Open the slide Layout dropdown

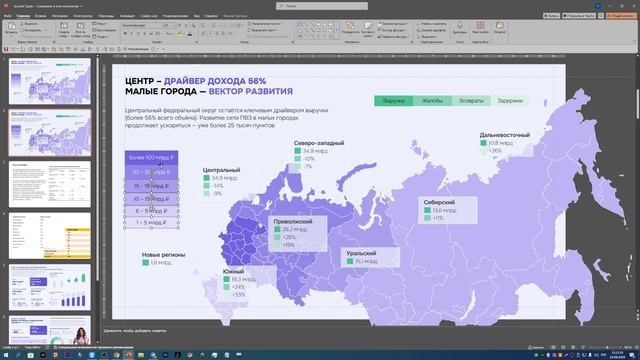100,24
